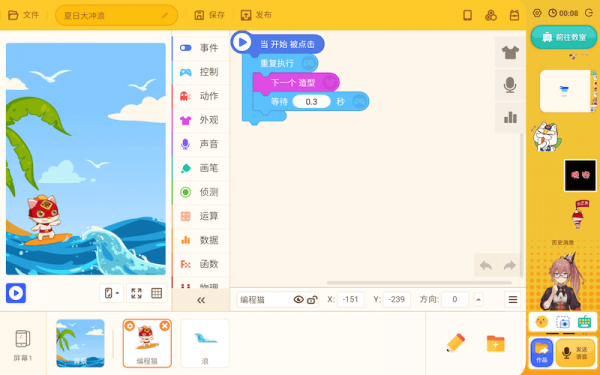Take screenshot with camera icon in chat
Screen dimensions: 600x375
click(562, 322)
